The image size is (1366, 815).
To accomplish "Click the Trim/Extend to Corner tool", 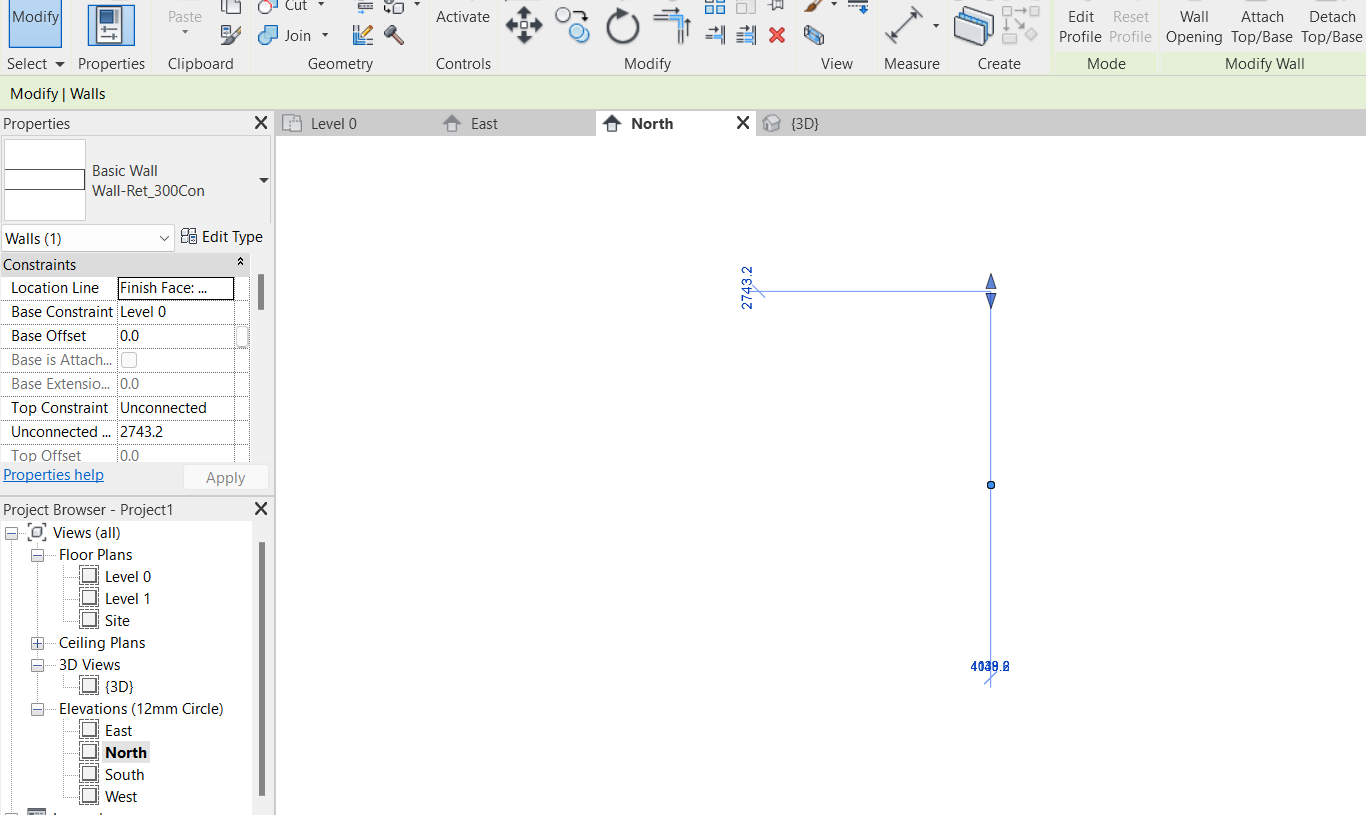I will point(670,25).
